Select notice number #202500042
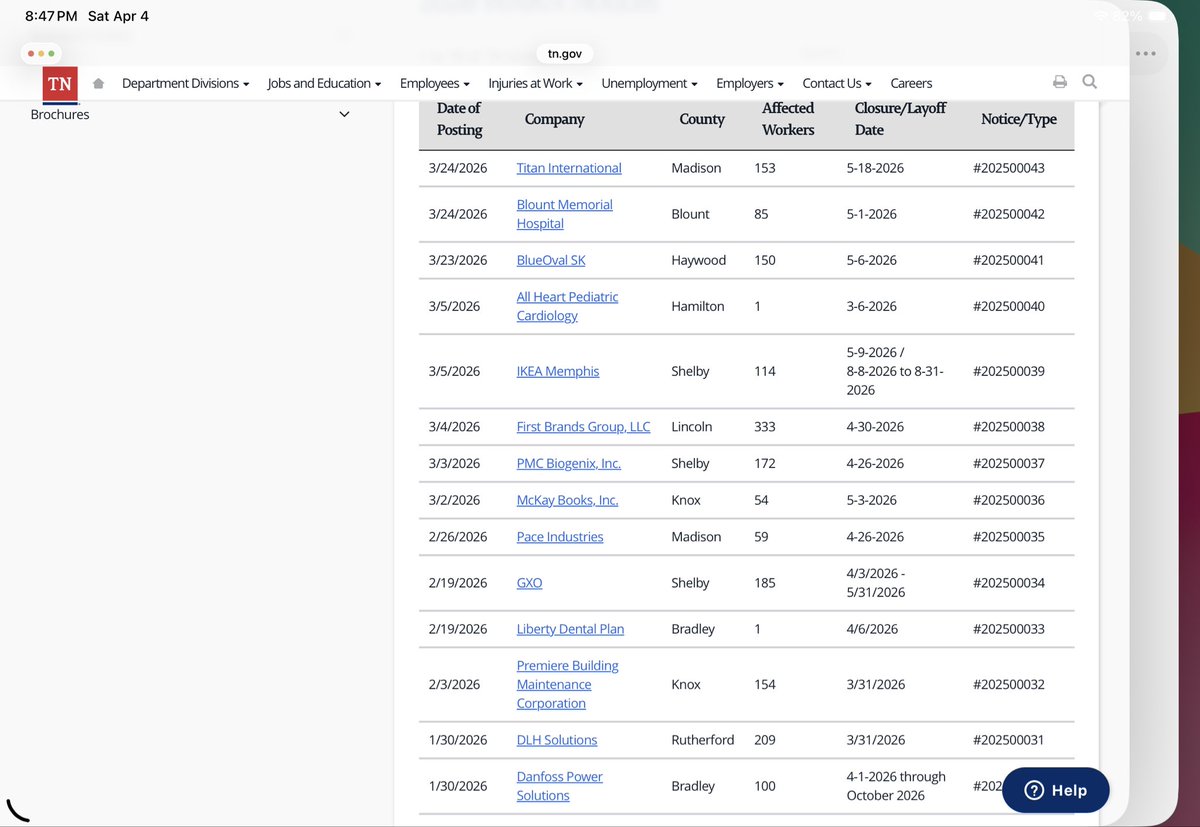This screenshot has width=1200, height=827. (x=1008, y=214)
